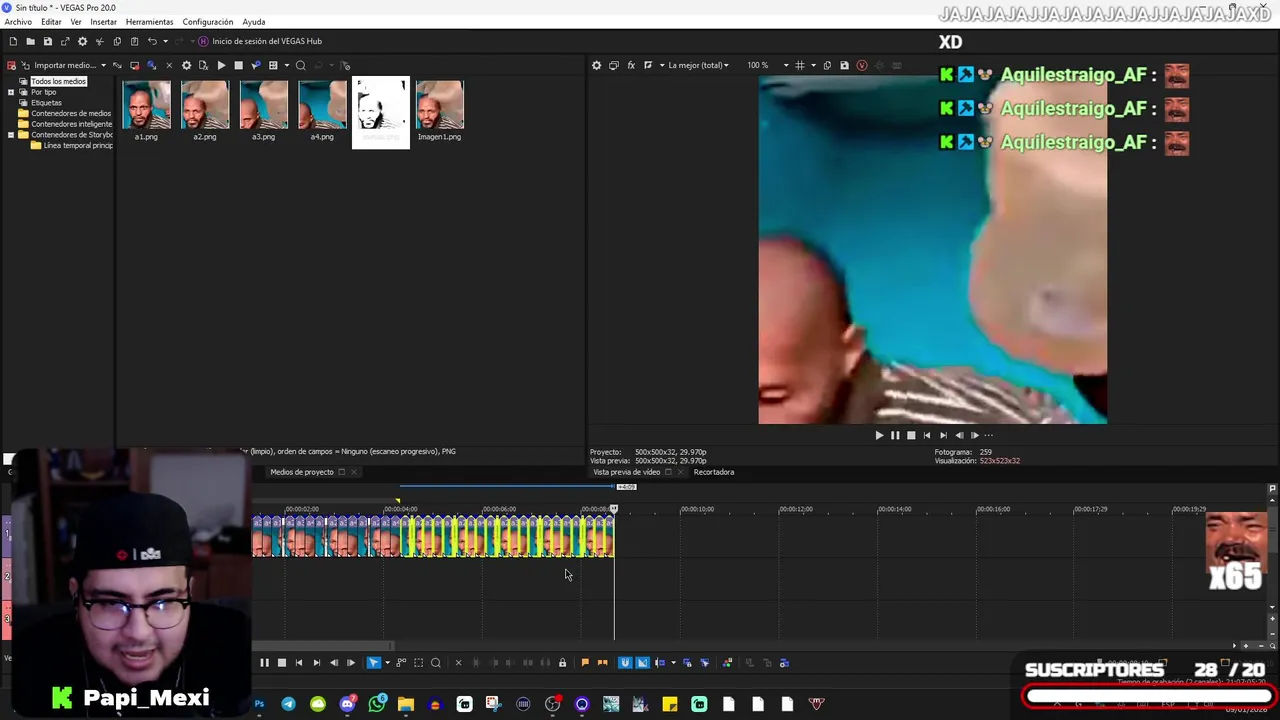Open the Ayuda menu
This screenshot has width=1280, height=720.
click(254, 22)
